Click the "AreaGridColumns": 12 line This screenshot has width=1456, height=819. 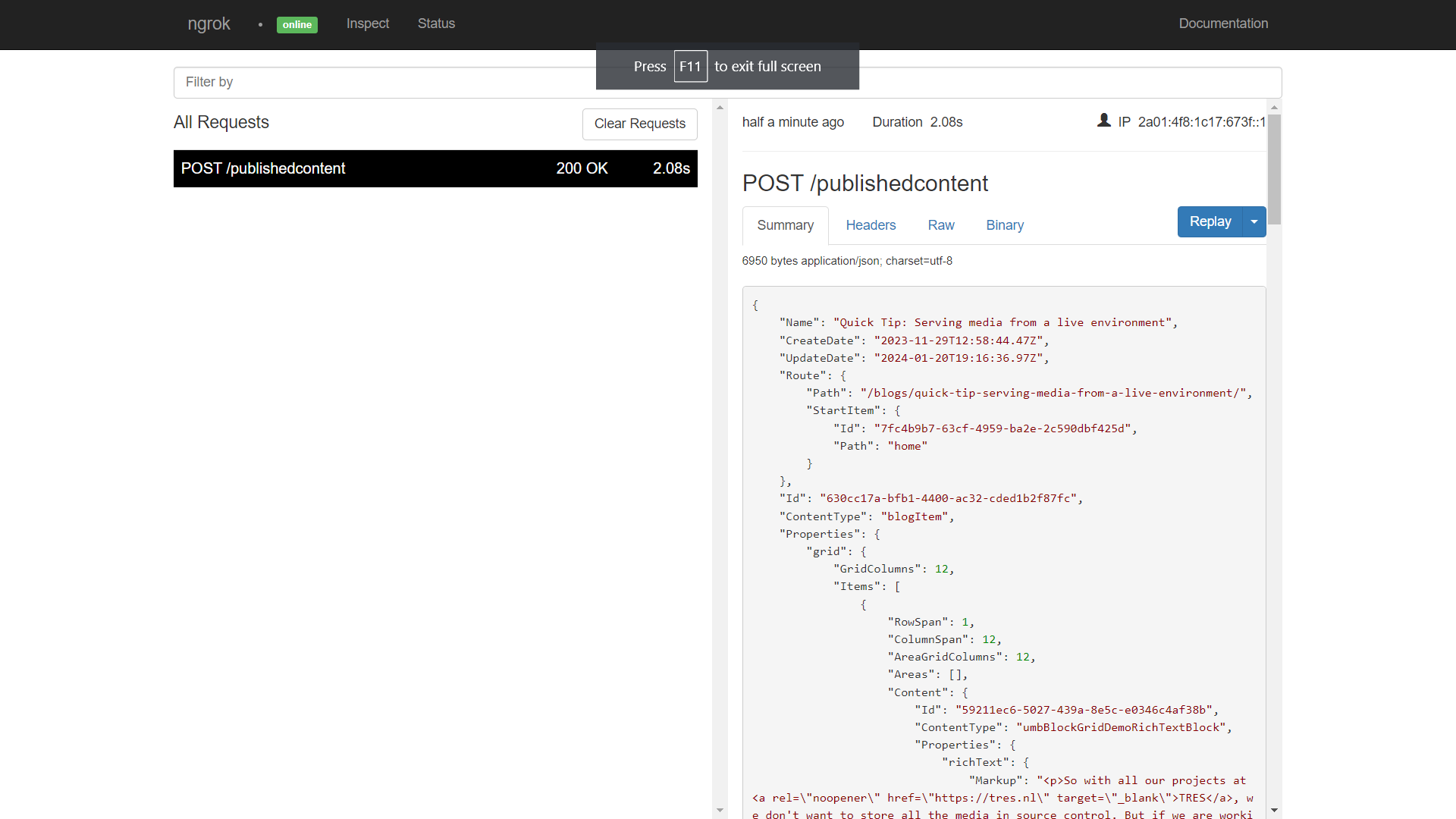[x=962, y=657]
